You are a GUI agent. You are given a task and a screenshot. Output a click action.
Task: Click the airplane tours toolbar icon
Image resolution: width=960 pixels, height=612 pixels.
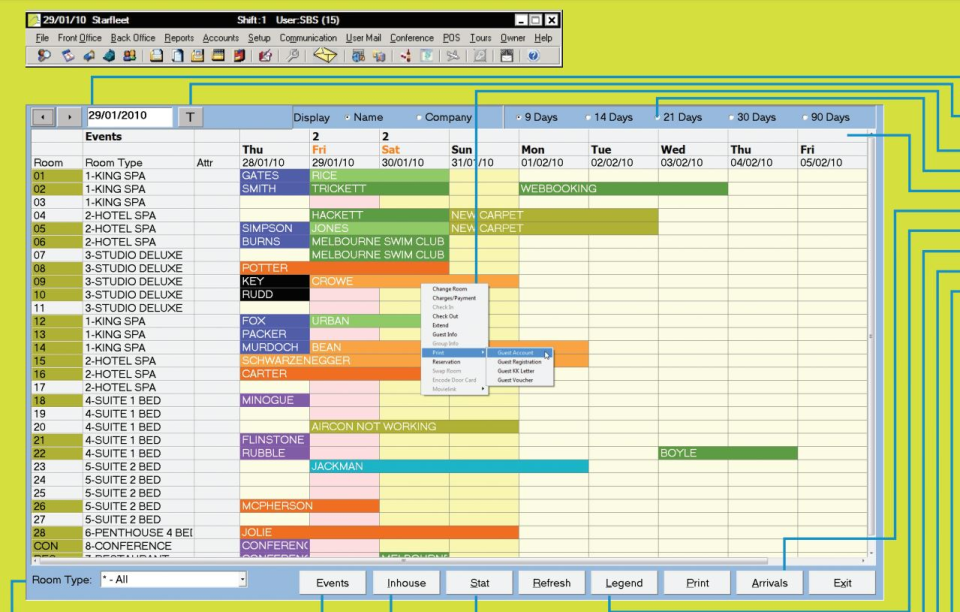pos(452,56)
